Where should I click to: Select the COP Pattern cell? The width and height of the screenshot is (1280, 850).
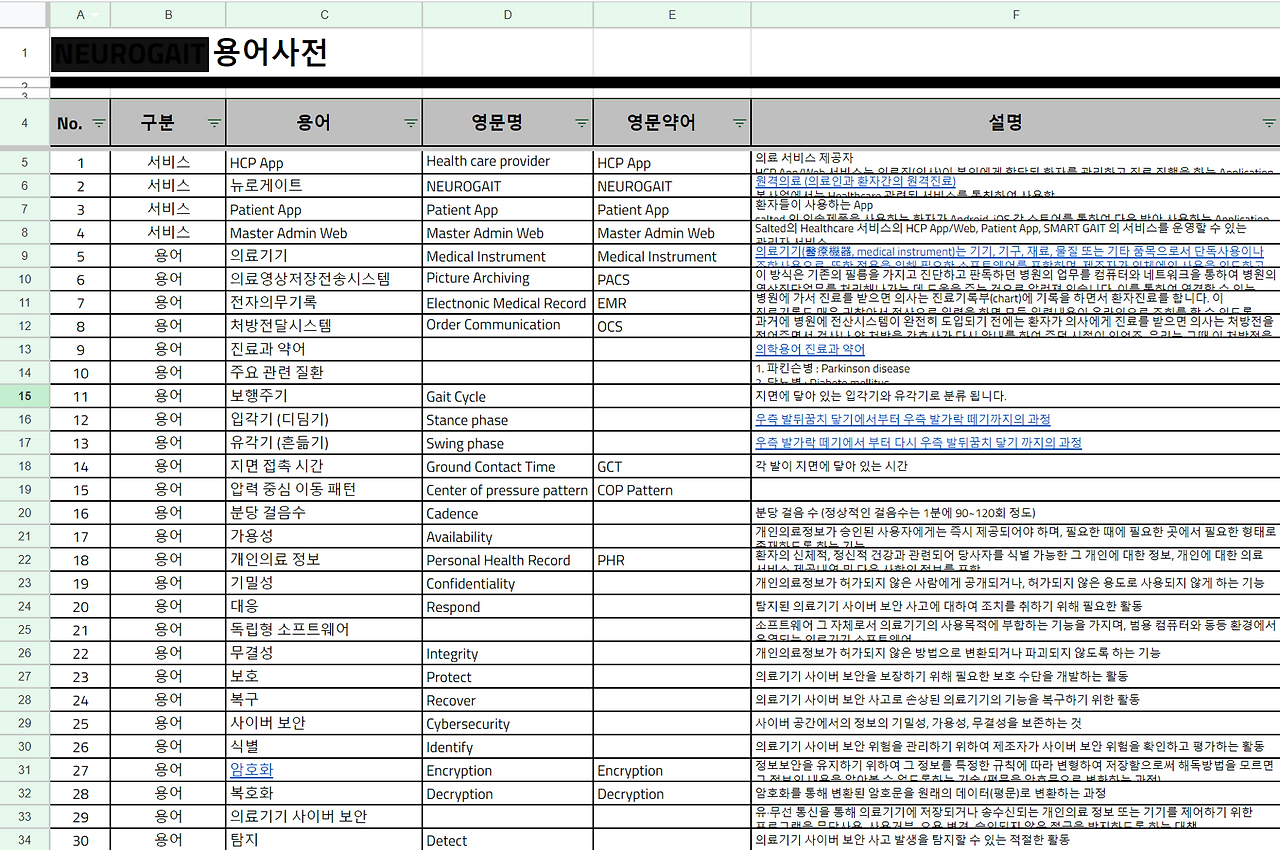coord(672,490)
